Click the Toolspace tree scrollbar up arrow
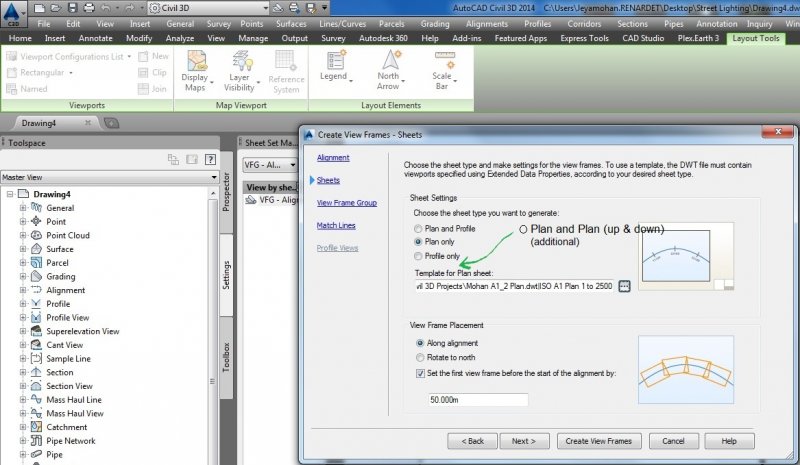The image size is (800, 465). (x=213, y=194)
